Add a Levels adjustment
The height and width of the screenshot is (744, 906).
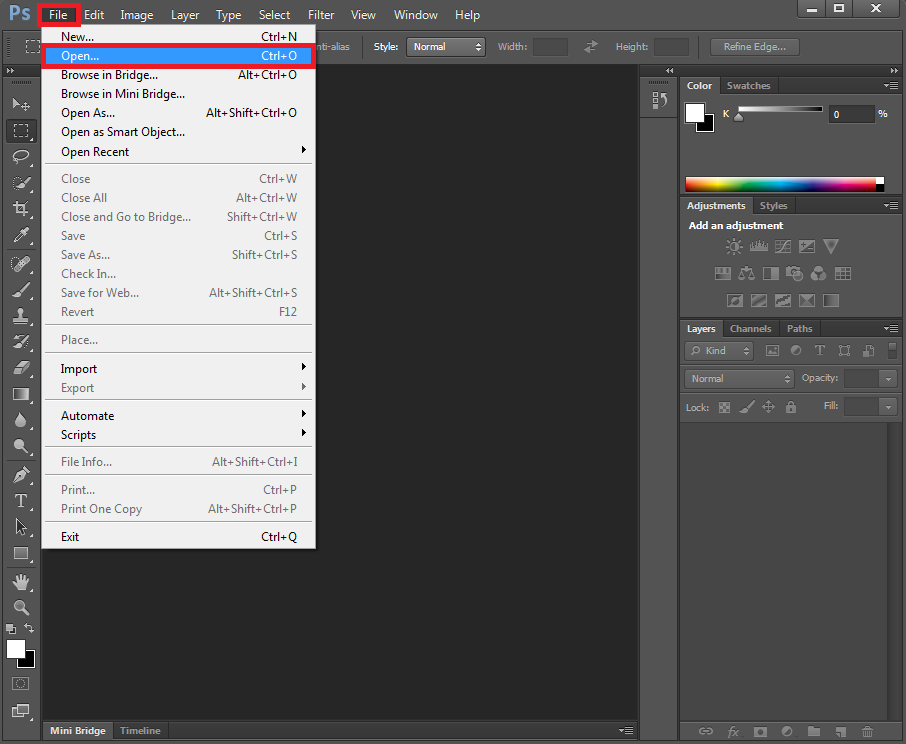coord(759,246)
